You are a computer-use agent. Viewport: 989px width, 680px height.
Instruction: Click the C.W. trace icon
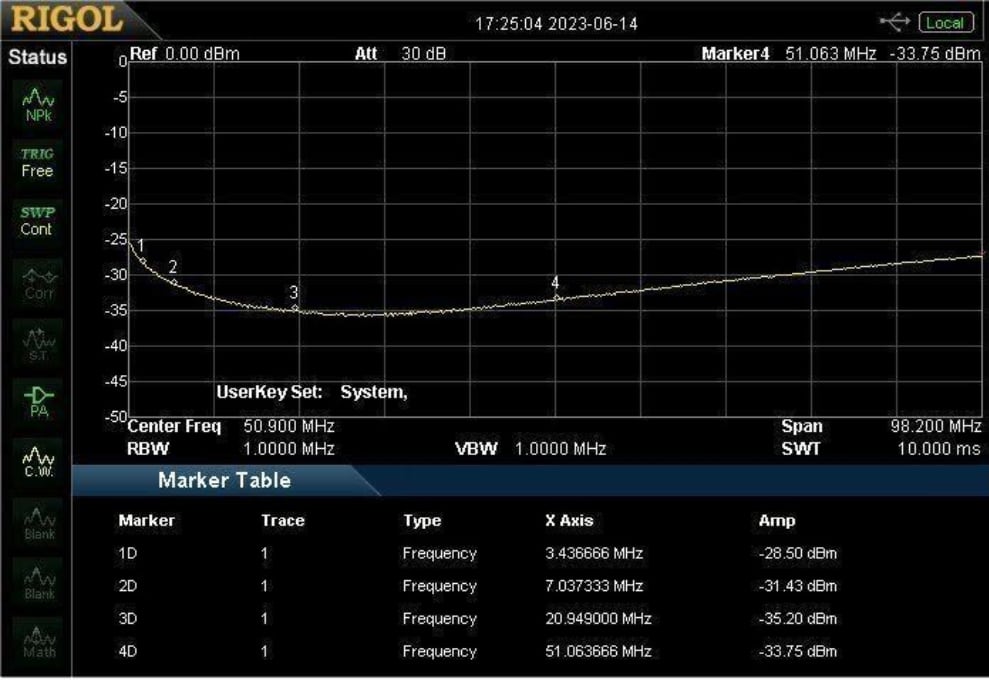(37, 461)
